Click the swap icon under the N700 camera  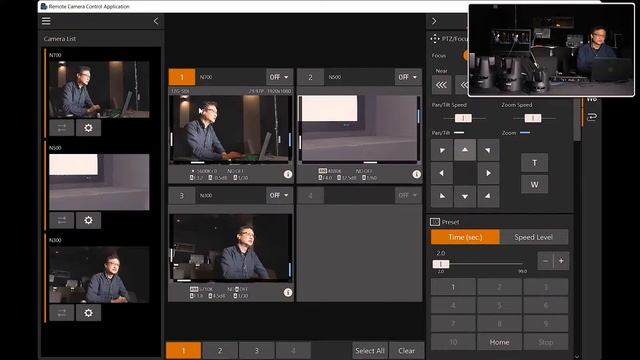coord(62,128)
